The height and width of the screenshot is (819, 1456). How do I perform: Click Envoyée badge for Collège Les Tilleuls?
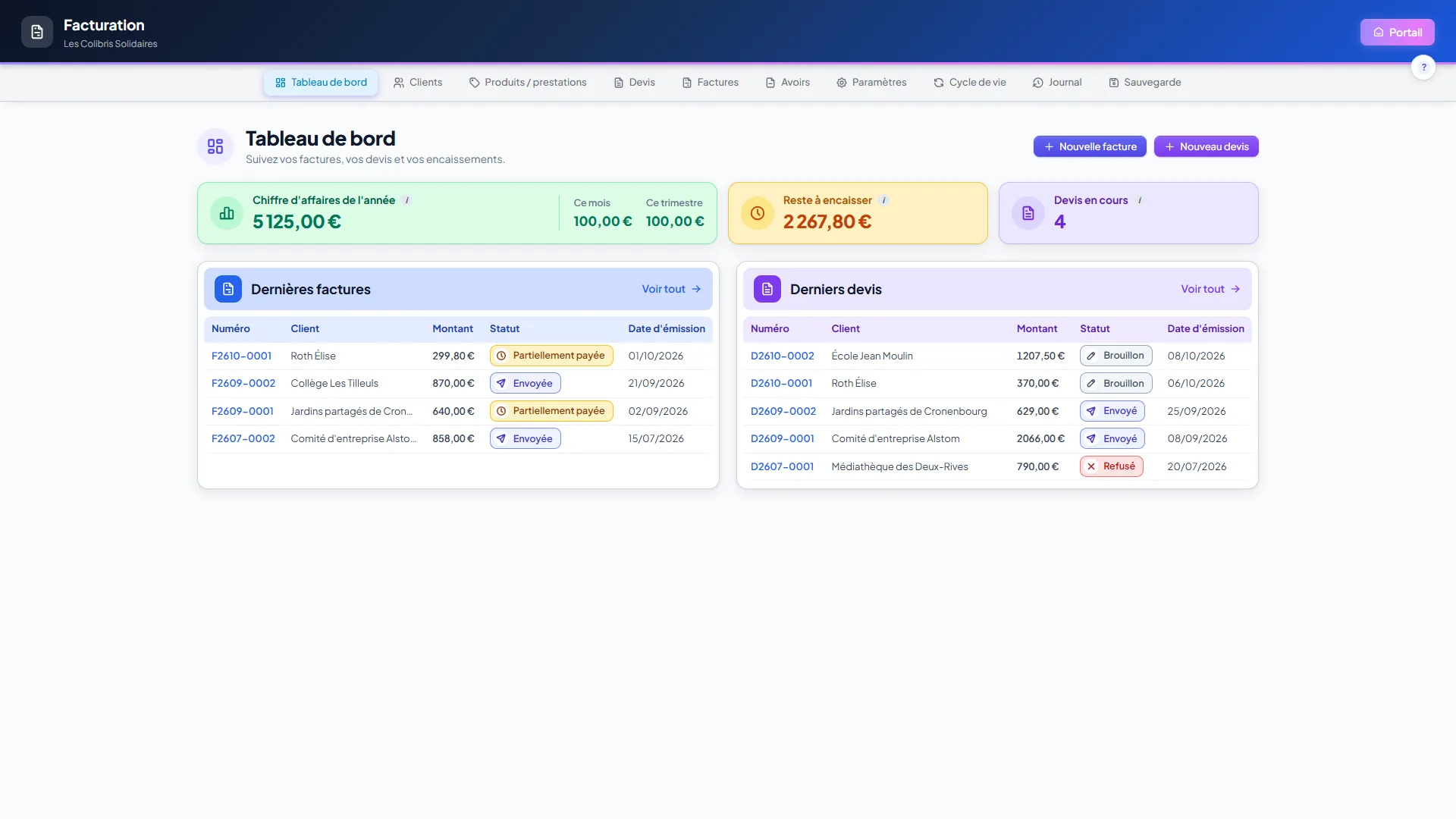pos(525,383)
